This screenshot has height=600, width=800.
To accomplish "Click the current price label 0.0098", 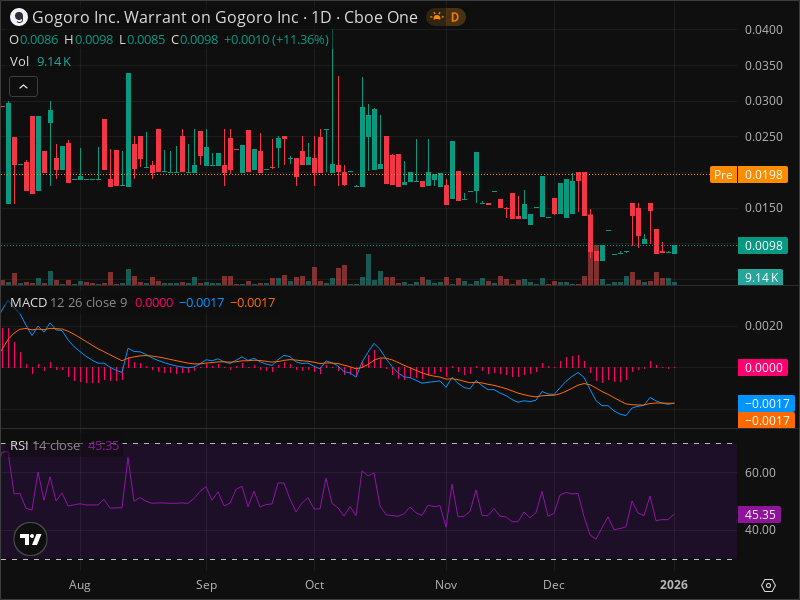I will pos(763,245).
